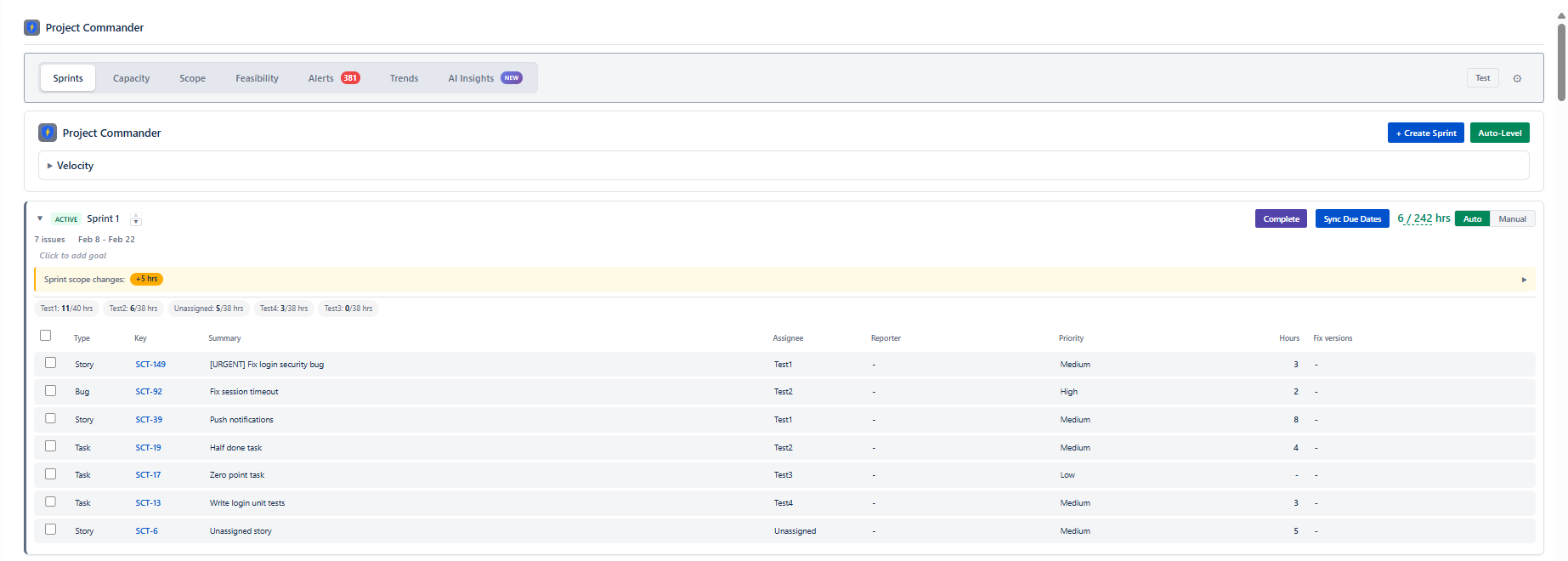Check the box for SCT-13
Screen dimensions: 1568x561
coord(51,501)
